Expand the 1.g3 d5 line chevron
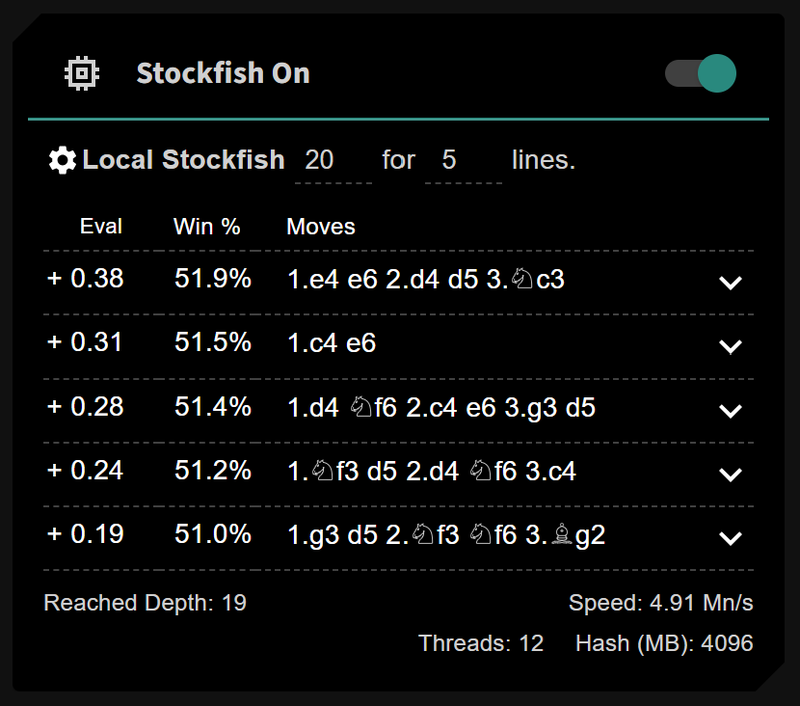The width and height of the screenshot is (800, 706). pos(731,538)
